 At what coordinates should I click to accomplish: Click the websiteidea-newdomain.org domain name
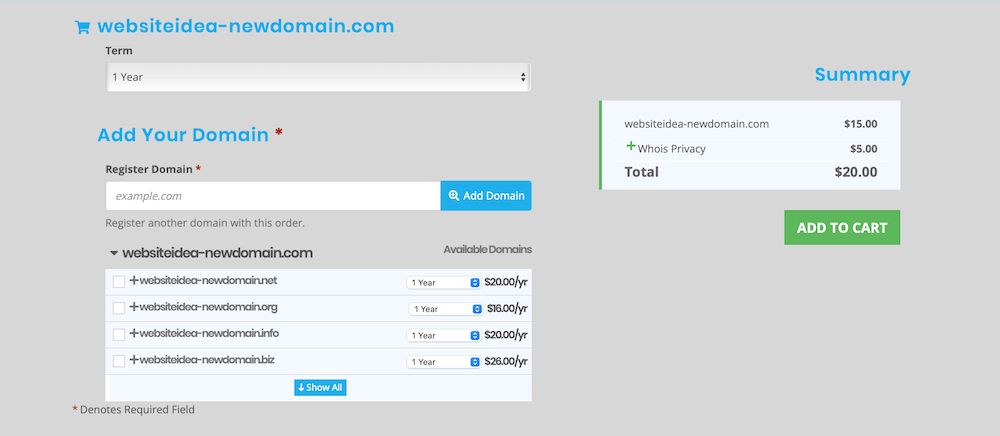click(208, 307)
